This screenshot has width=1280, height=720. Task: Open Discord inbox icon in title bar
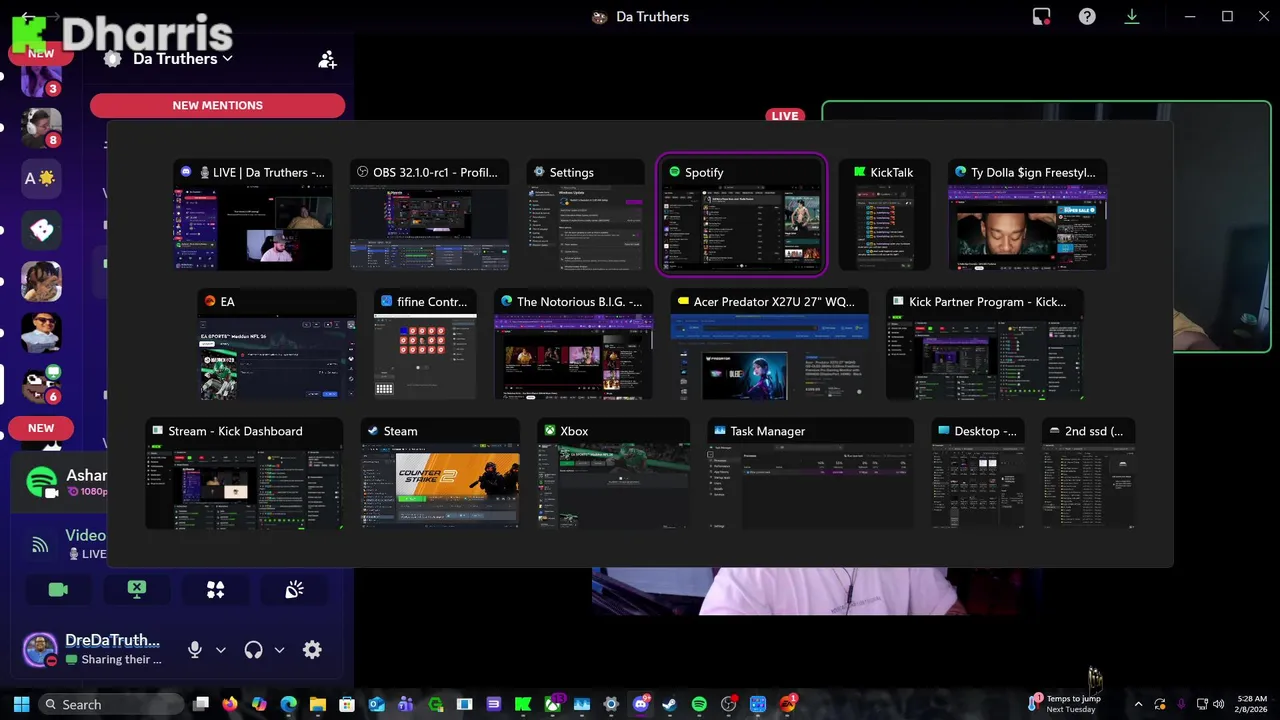(x=1042, y=17)
